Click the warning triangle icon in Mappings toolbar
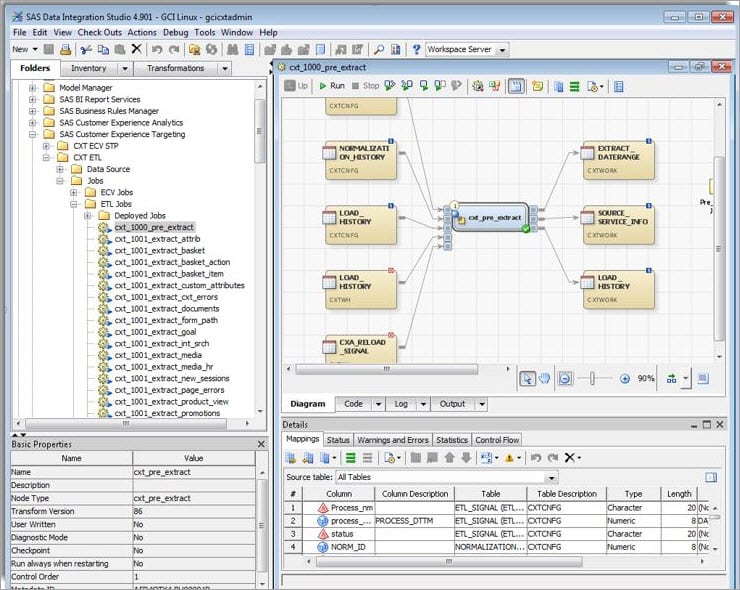 click(x=509, y=458)
